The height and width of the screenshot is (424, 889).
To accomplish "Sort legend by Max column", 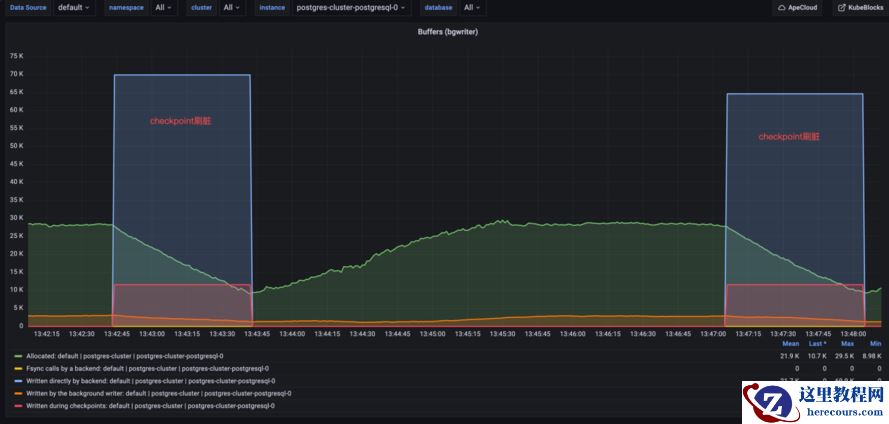I will click(x=848, y=344).
